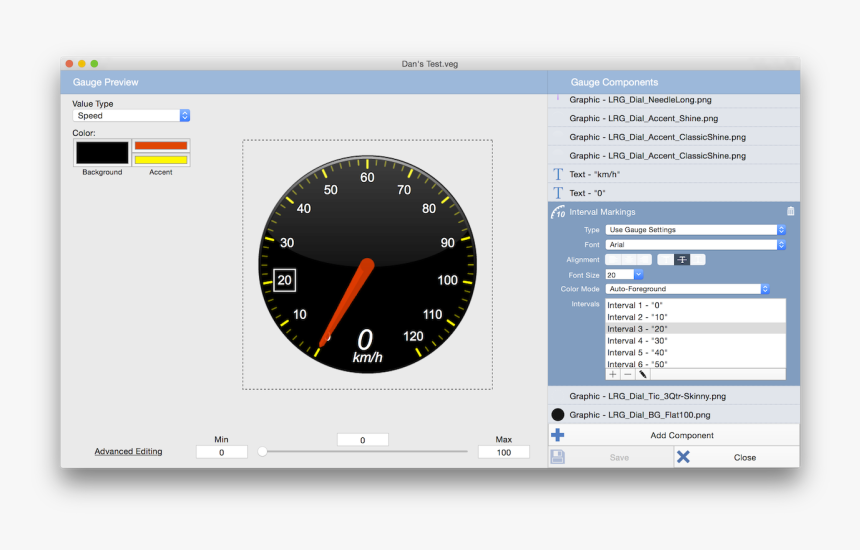Click the text icon beside "km/h"
The width and height of the screenshot is (860, 550).
coord(558,174)
